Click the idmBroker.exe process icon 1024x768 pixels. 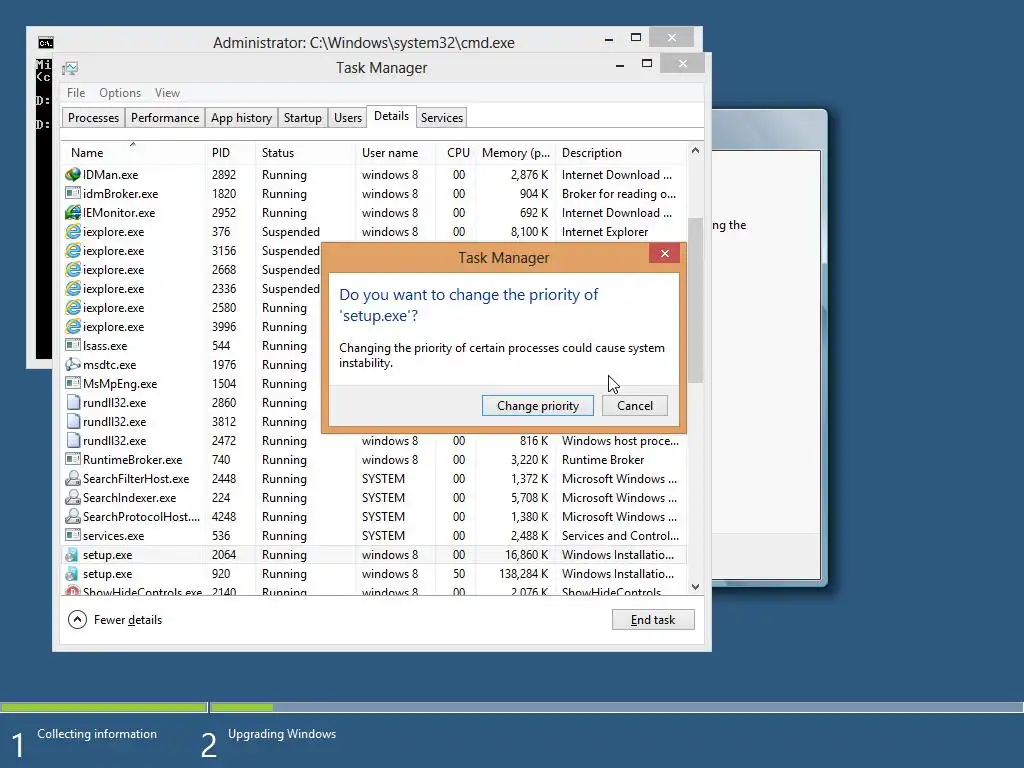(x=72, y=193)
